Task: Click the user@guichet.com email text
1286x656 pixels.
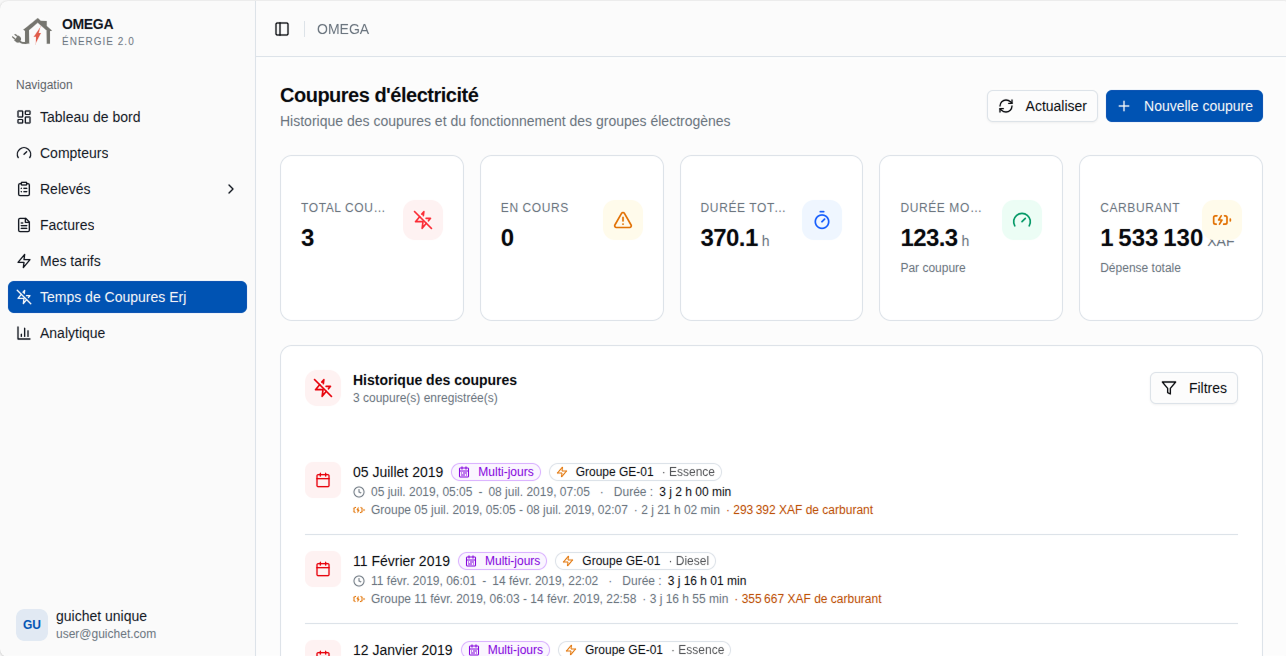Action: point(106,634)
